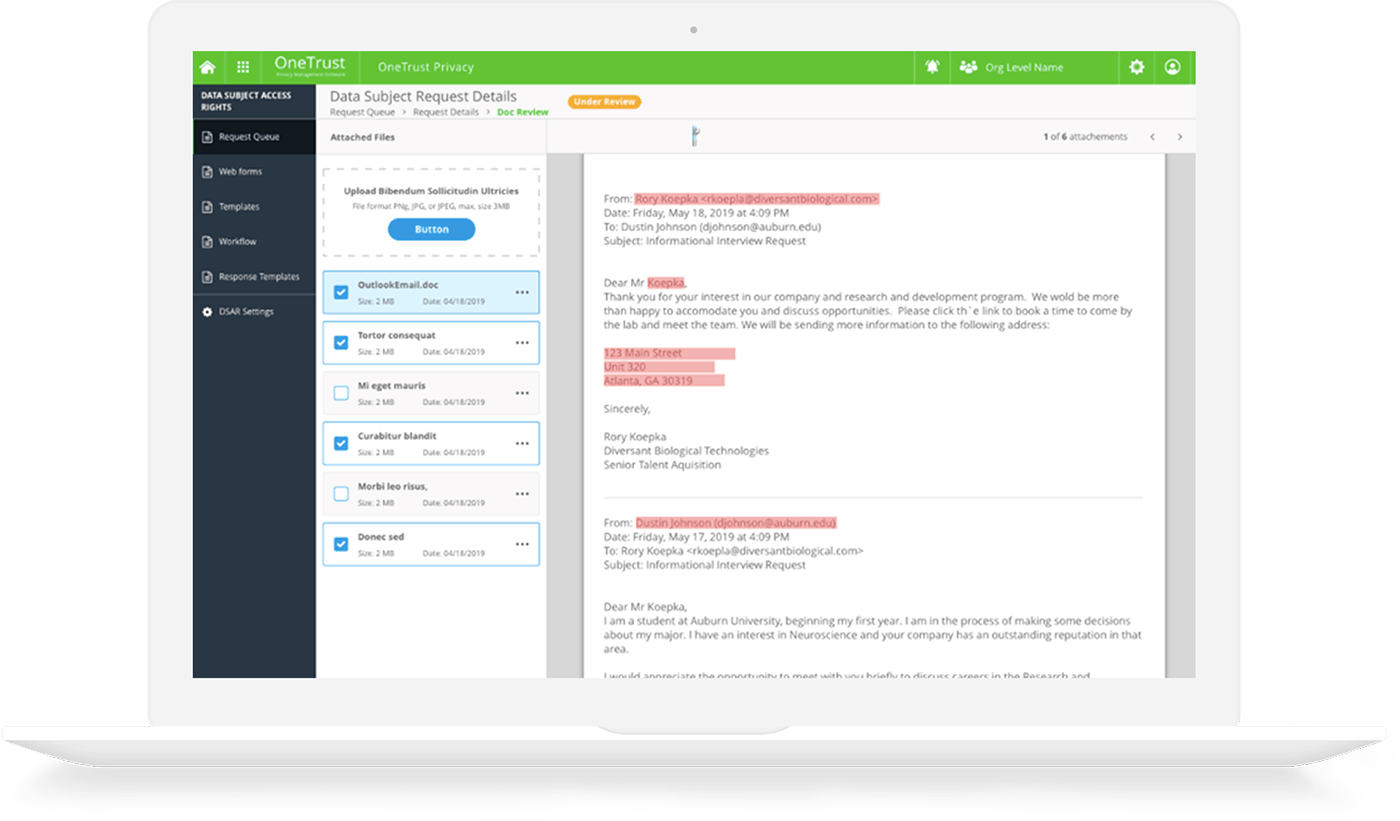Image resolution: width=1400 pixels, height=821 pixels.
Task: Uncheck the OutlookEmail.doc checkbox
Action: tap(341, 292)
